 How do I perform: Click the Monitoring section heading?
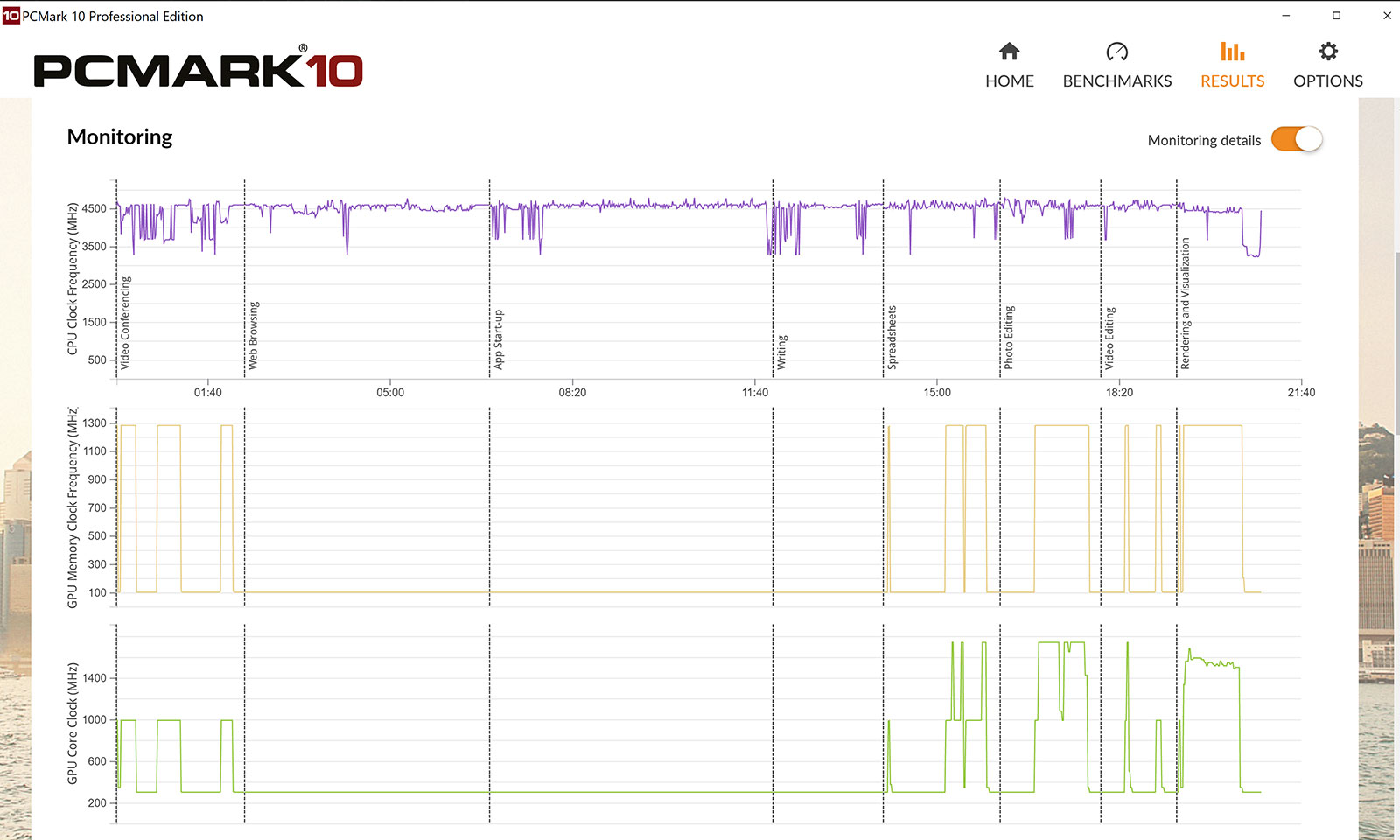(120, 136)
